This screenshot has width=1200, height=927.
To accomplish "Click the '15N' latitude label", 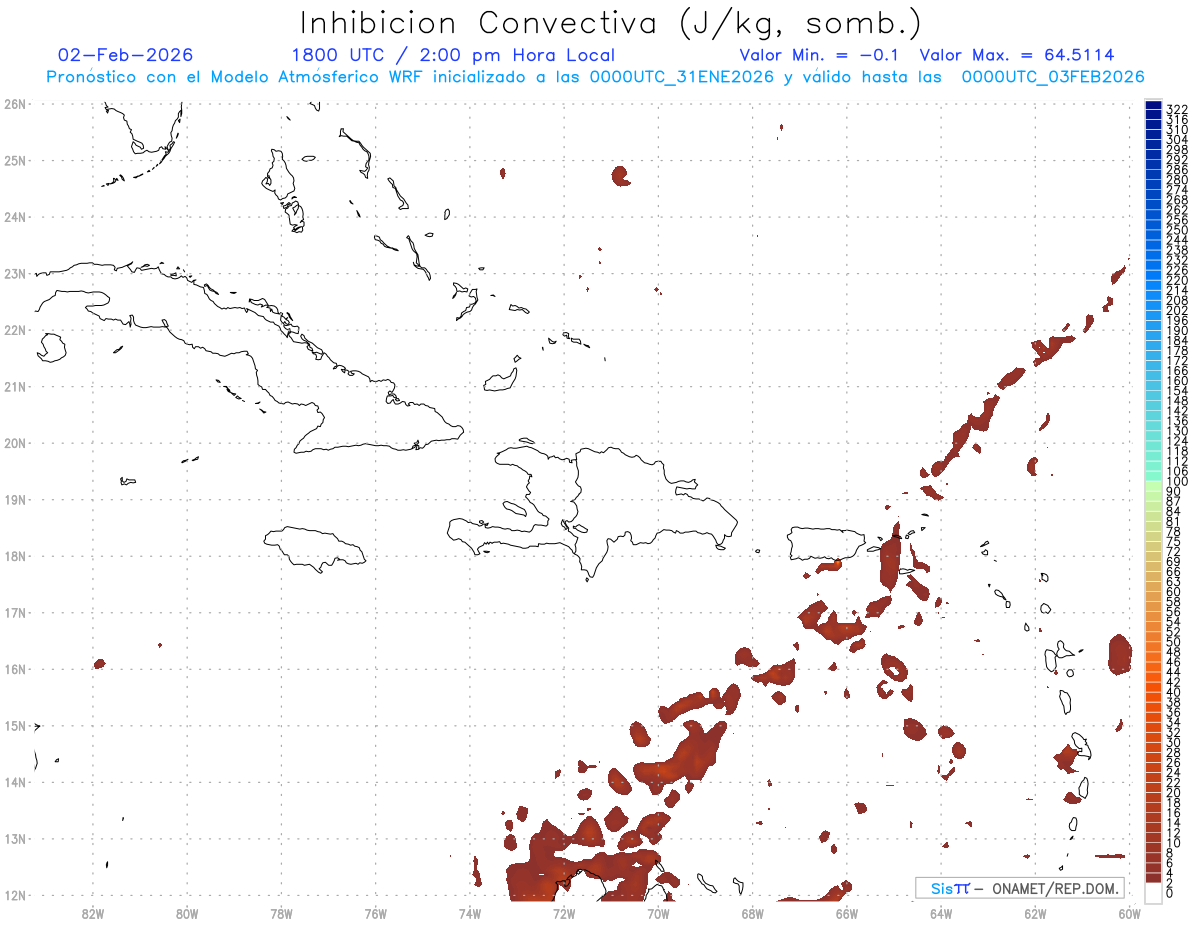I will click(14, 726).
